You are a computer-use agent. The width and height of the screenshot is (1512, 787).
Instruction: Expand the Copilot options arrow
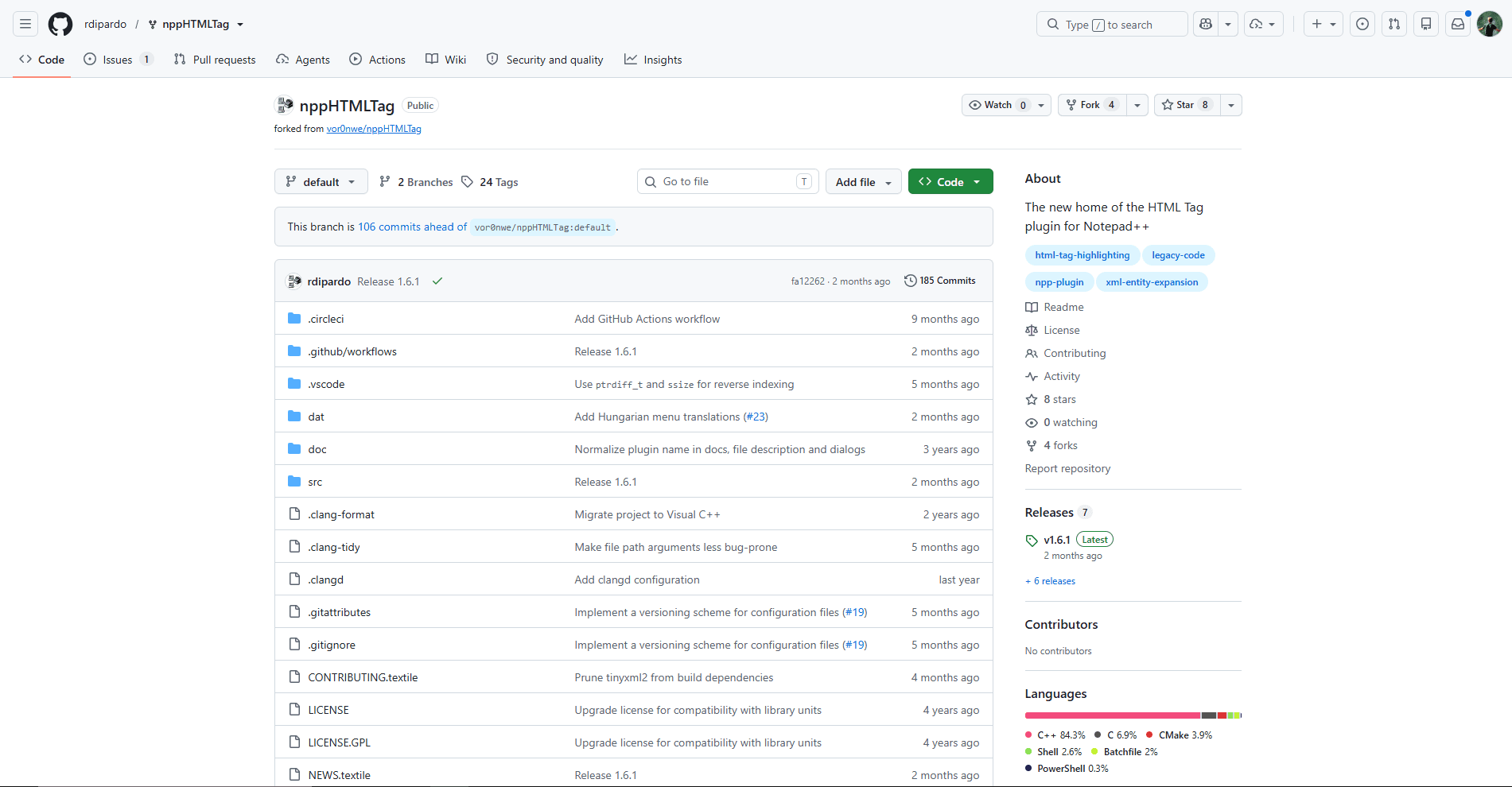(x=1228, y=25)
